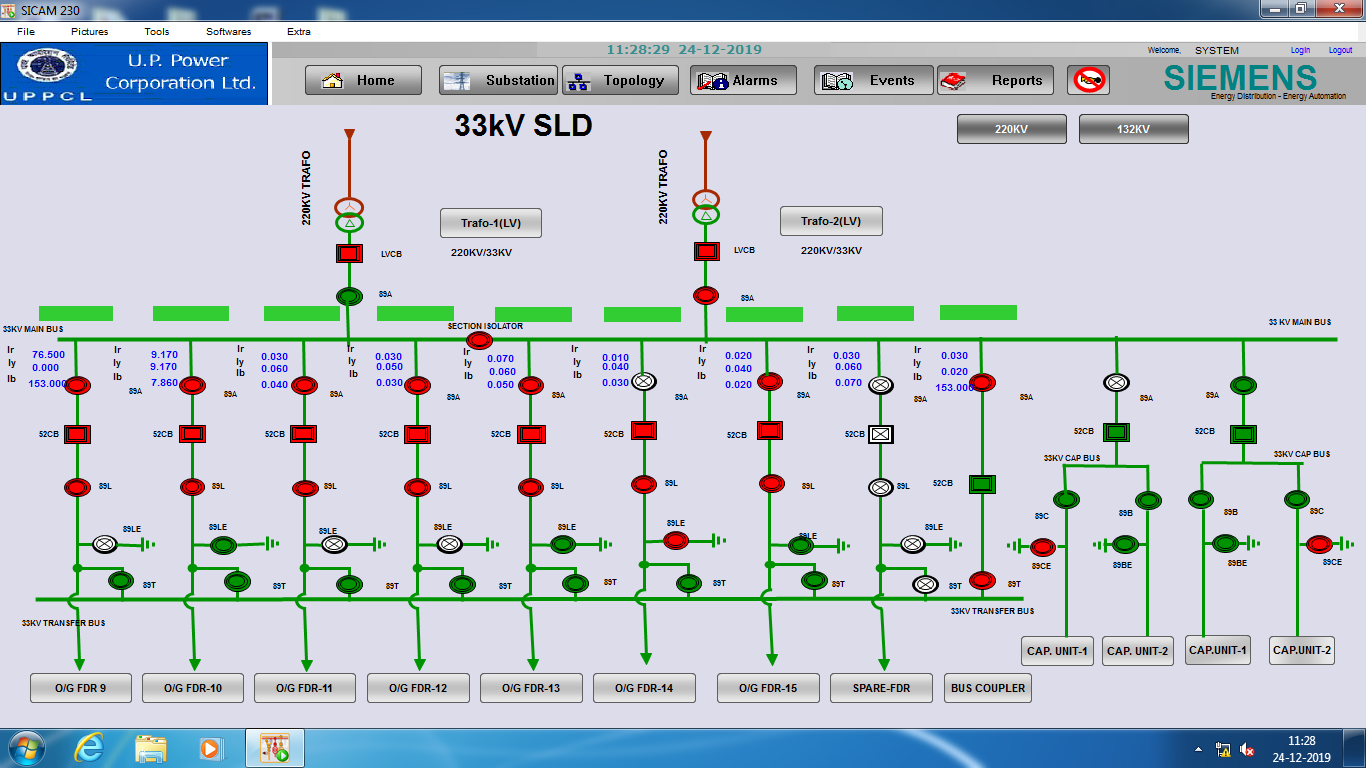Toggle the red 89A isolator below Trafo-2 LVCB
The width and height of the screenshot is (1366, 768).
[706, 295]
